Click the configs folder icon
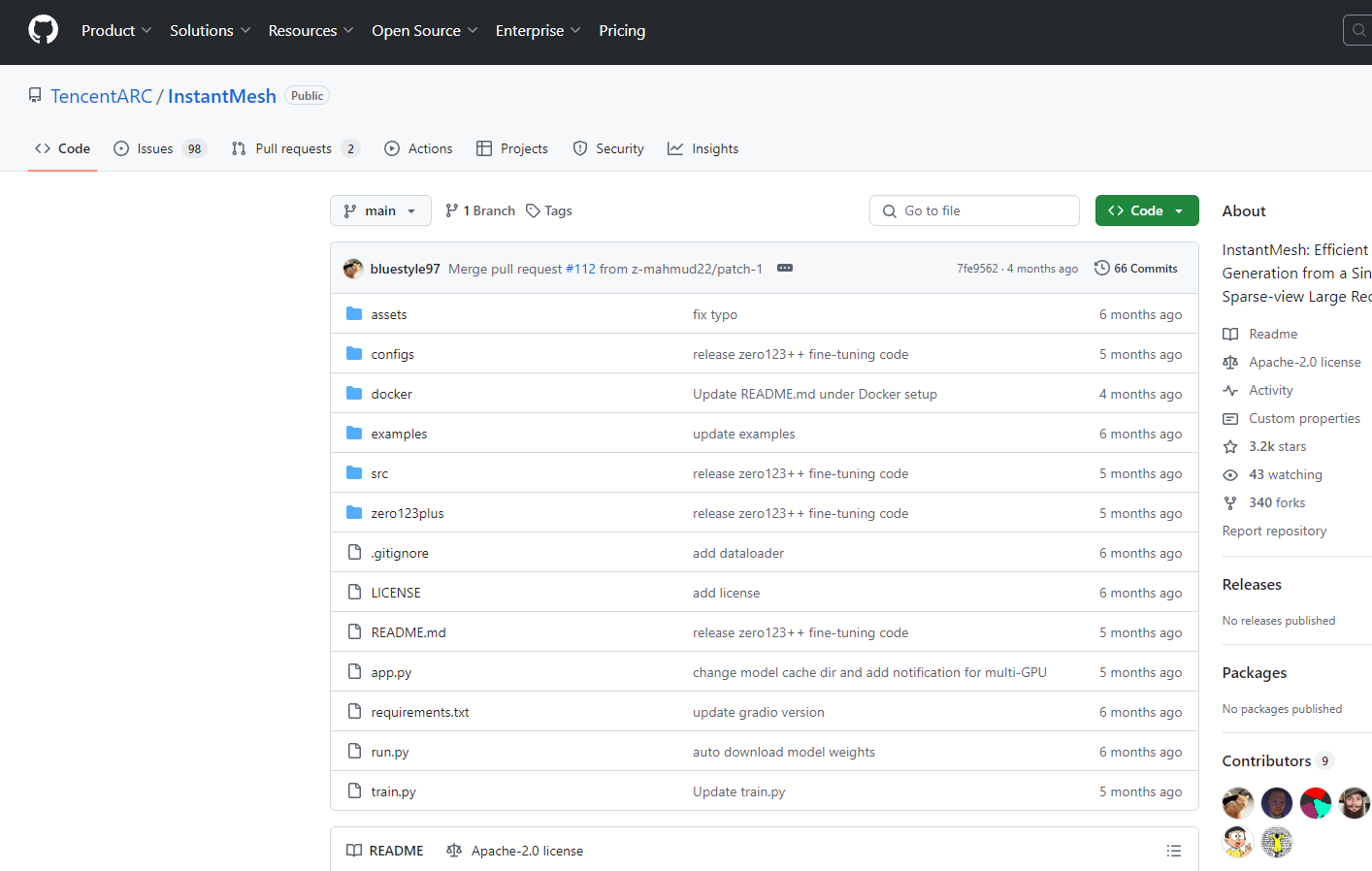The height and width of the screenshot is (871, 1372). pos(354,354)
